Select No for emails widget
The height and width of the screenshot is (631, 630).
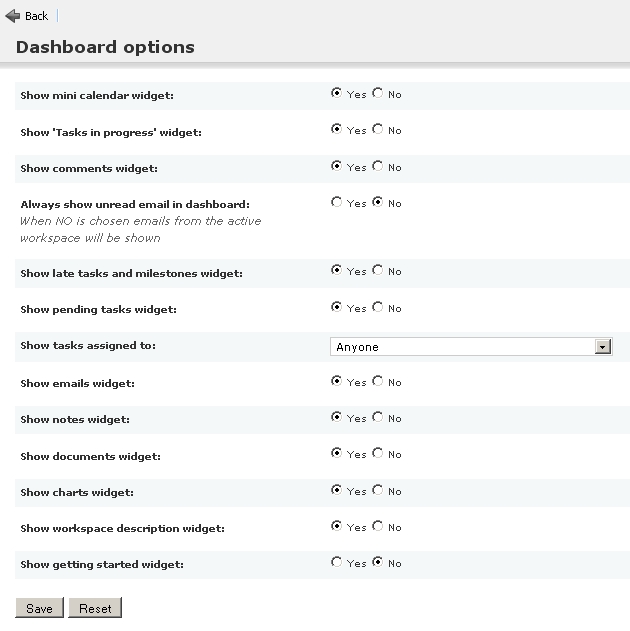point(377,381)
